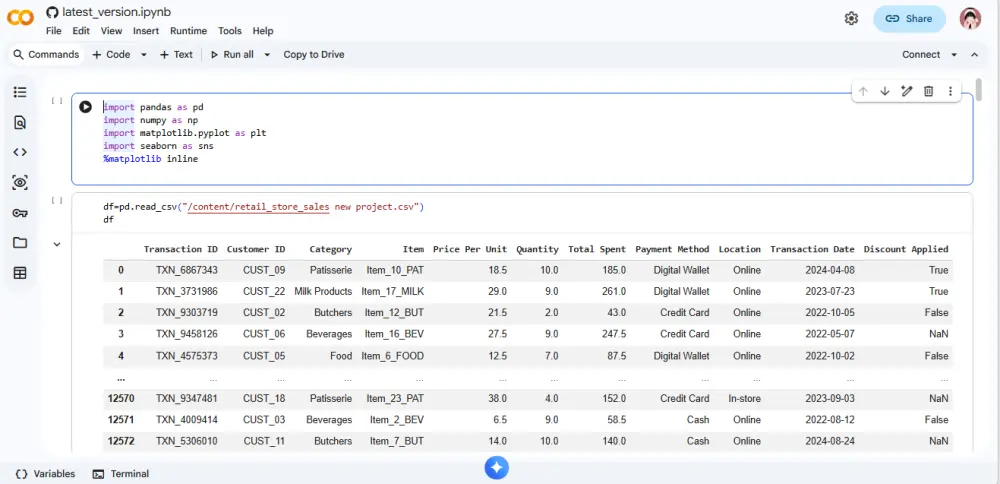Image resolution: width=1000 pixels, height=484 pixels.
Task: Click the Gemini sparkle button
Action: [x=497, y=468]
